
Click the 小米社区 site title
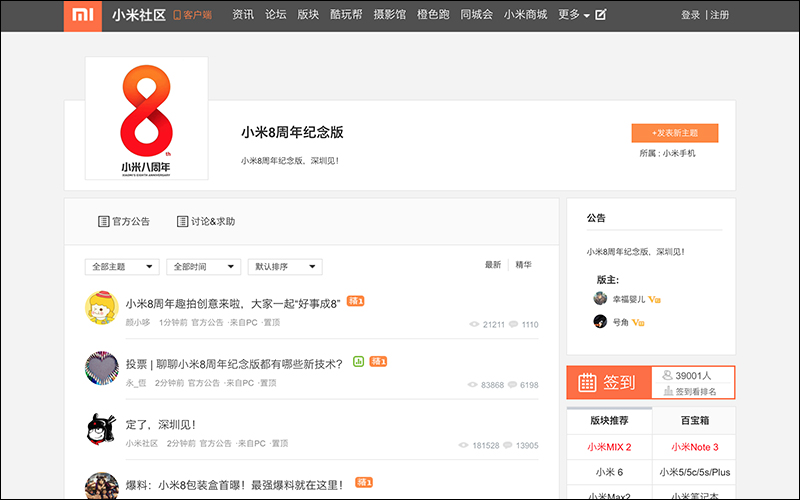point(139,15)
